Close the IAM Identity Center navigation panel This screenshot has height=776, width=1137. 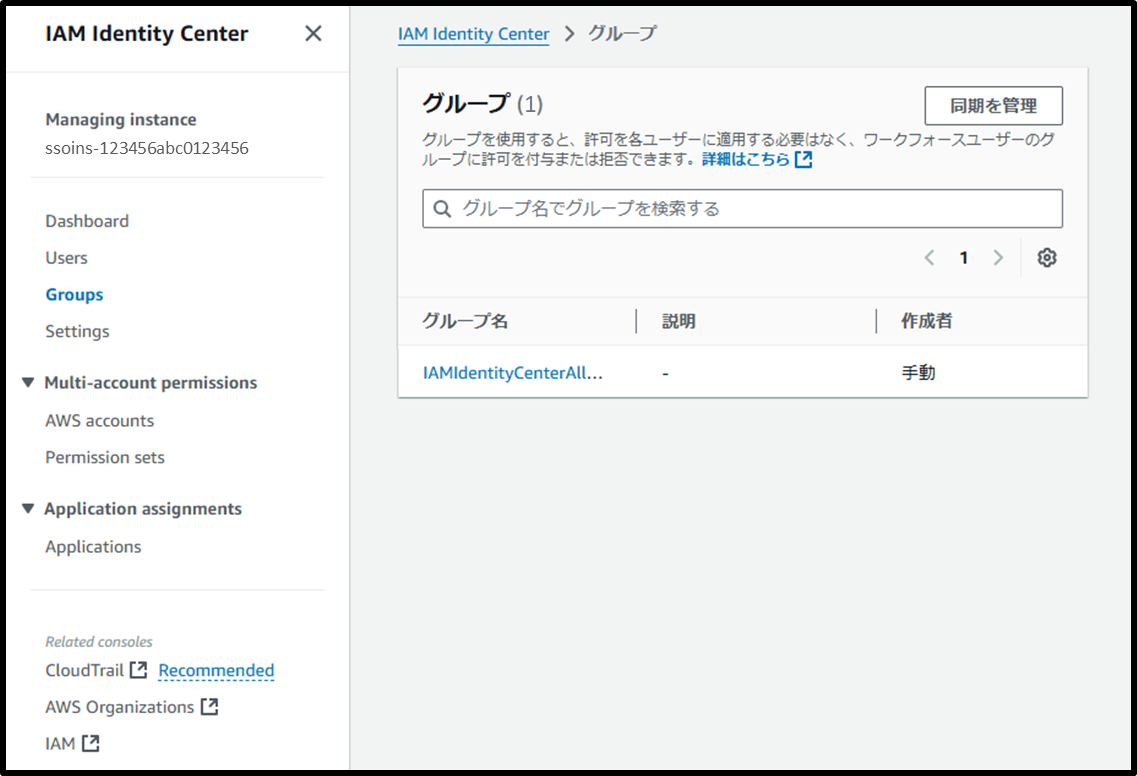tap(313, 33)
